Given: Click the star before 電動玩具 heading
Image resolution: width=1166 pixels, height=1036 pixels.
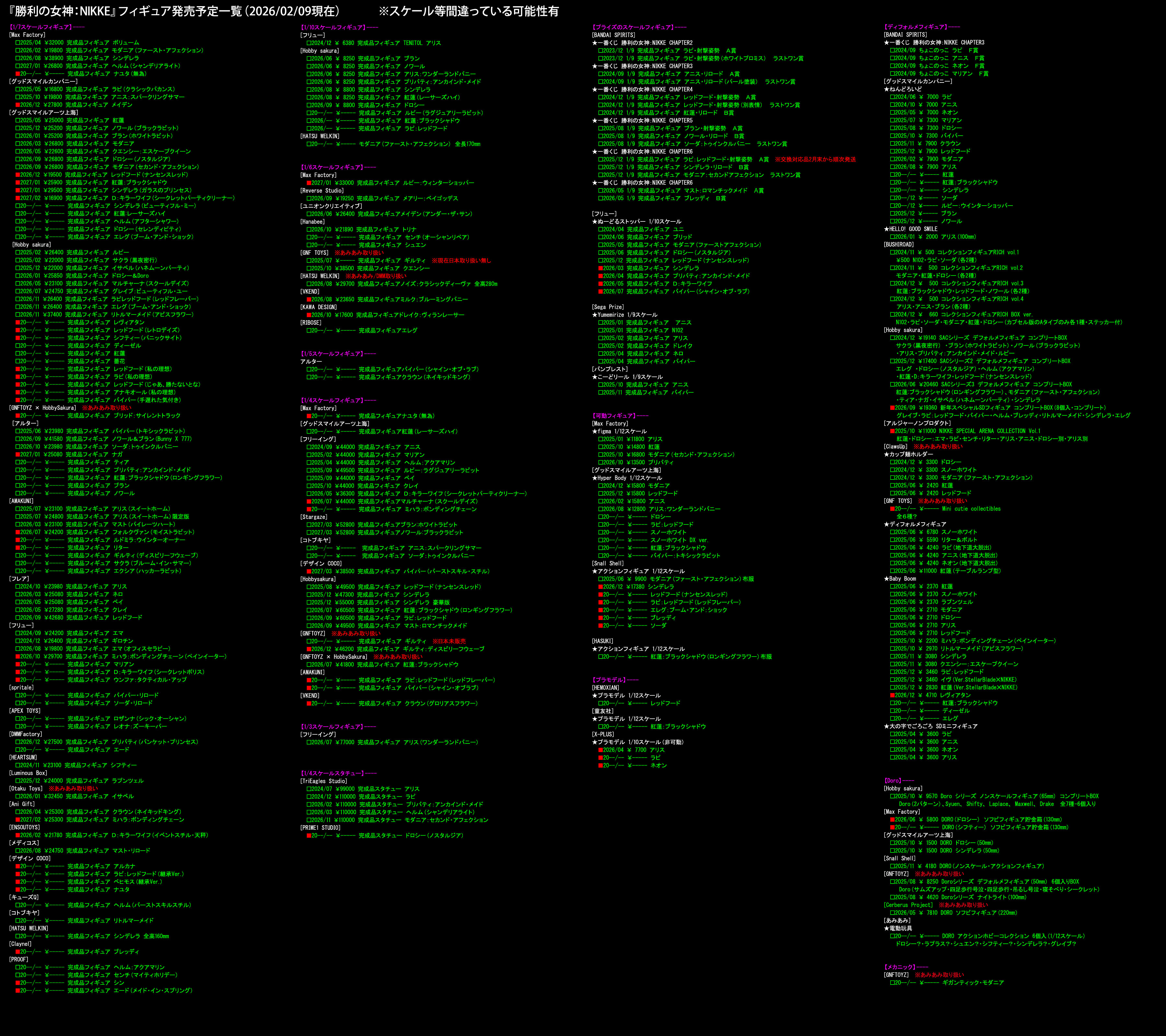Looking at the screenshot, I should (886, 929).
